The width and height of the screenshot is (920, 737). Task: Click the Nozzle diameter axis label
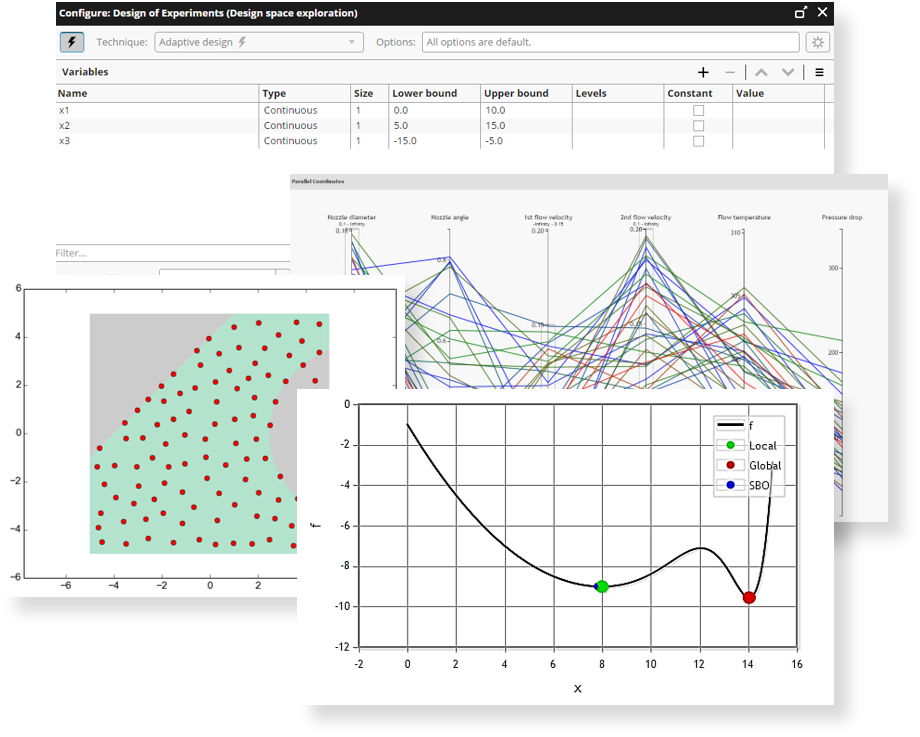351,217
